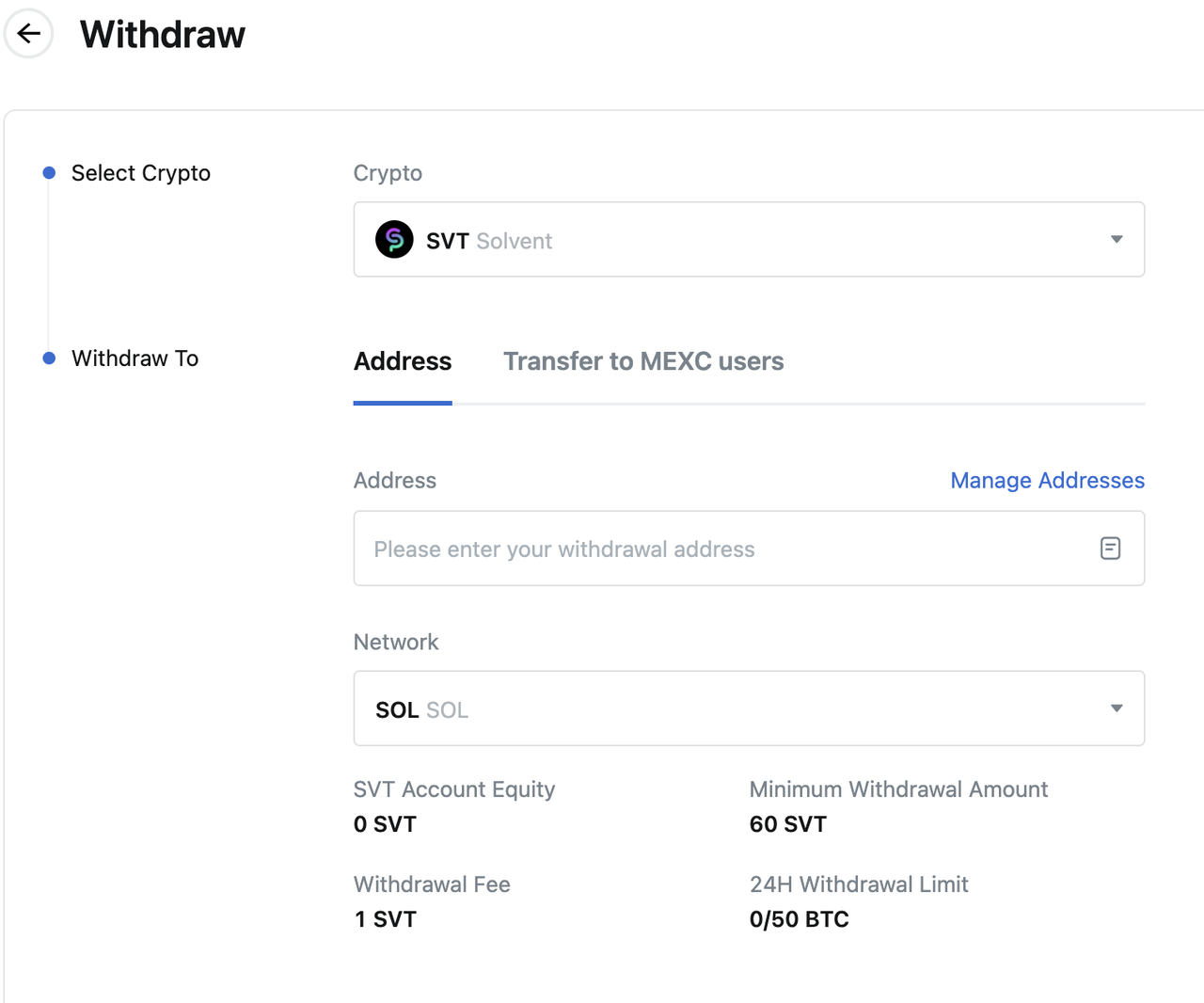Go back using the arrow button

(29, 34)
